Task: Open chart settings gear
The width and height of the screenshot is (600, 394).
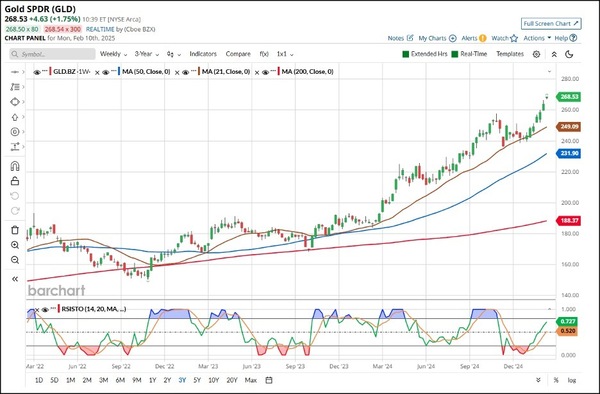Action: [536, 54]
